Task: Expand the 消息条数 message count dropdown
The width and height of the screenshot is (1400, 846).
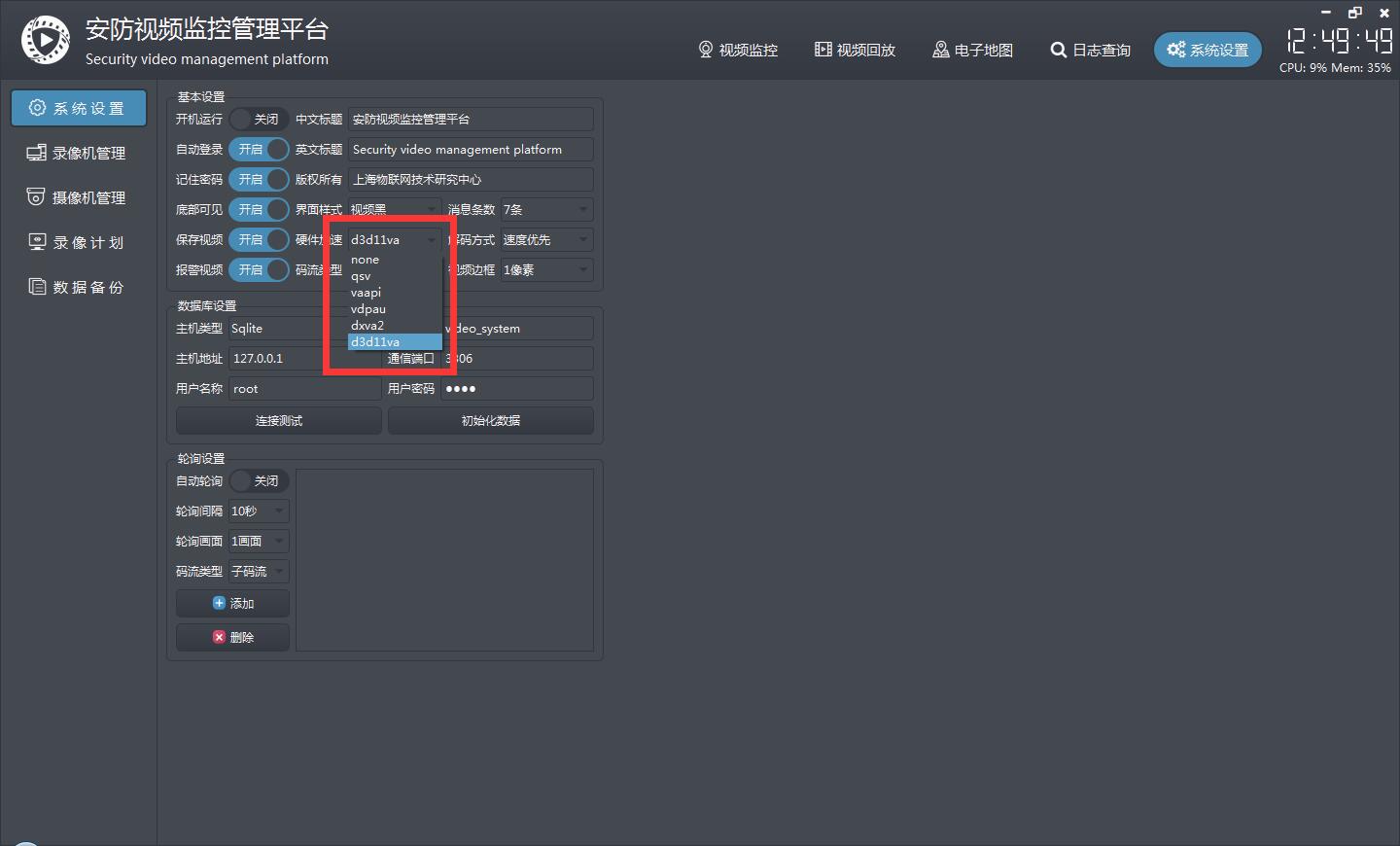Action: point(545,210)
